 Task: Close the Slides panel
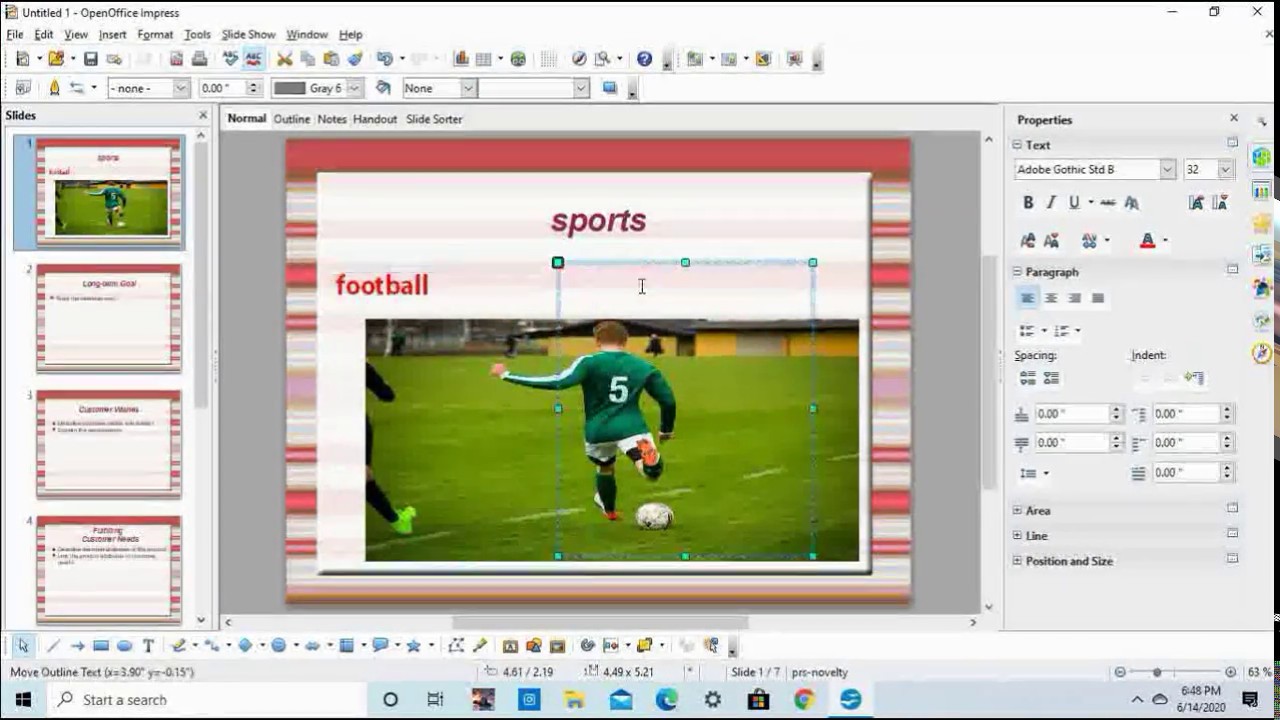click(203, 115)
